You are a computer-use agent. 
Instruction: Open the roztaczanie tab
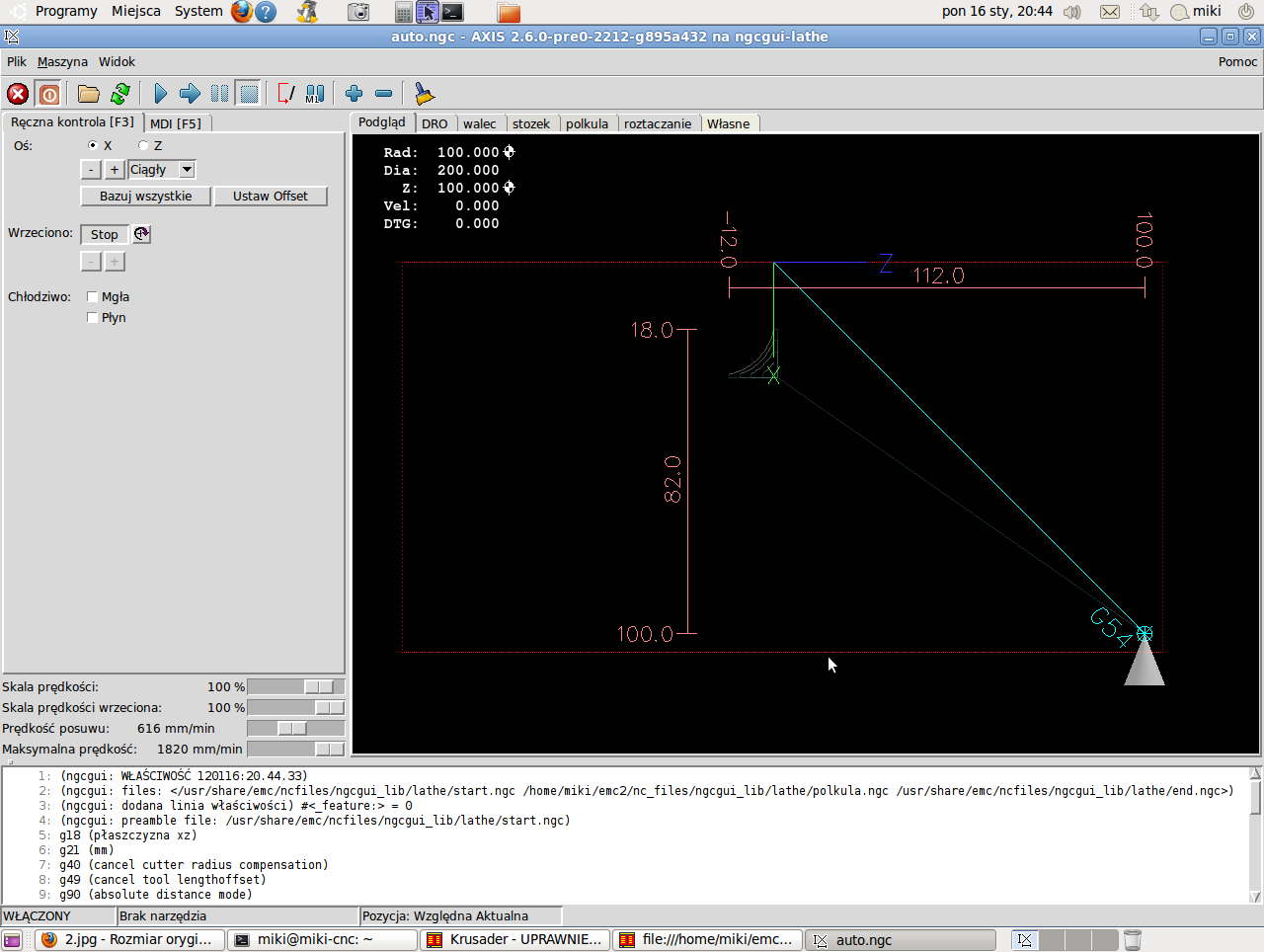point(658,123)
